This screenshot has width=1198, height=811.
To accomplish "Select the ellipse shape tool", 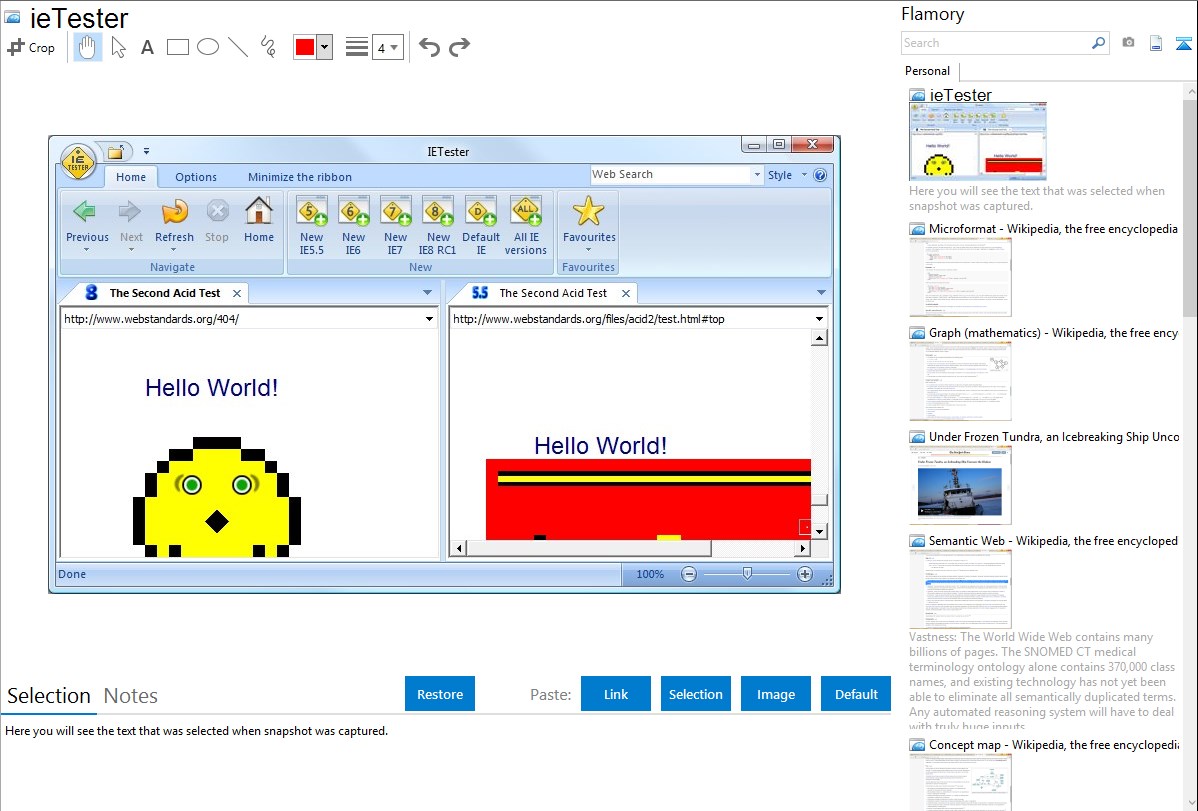I will (x=208, y=47).
